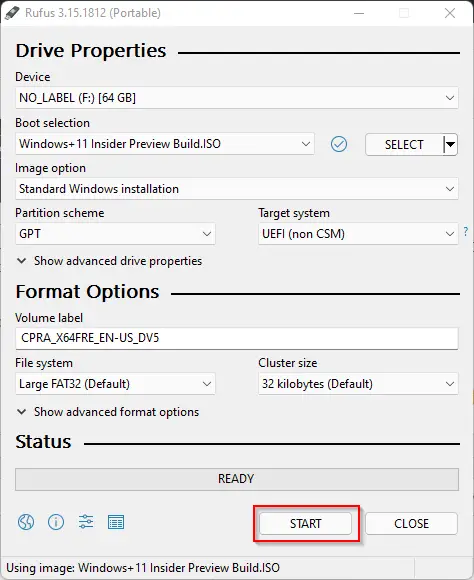This screenshot has height=580, width=474.
Task: Open the SELECT button split arrow
Action: (450, 144)
